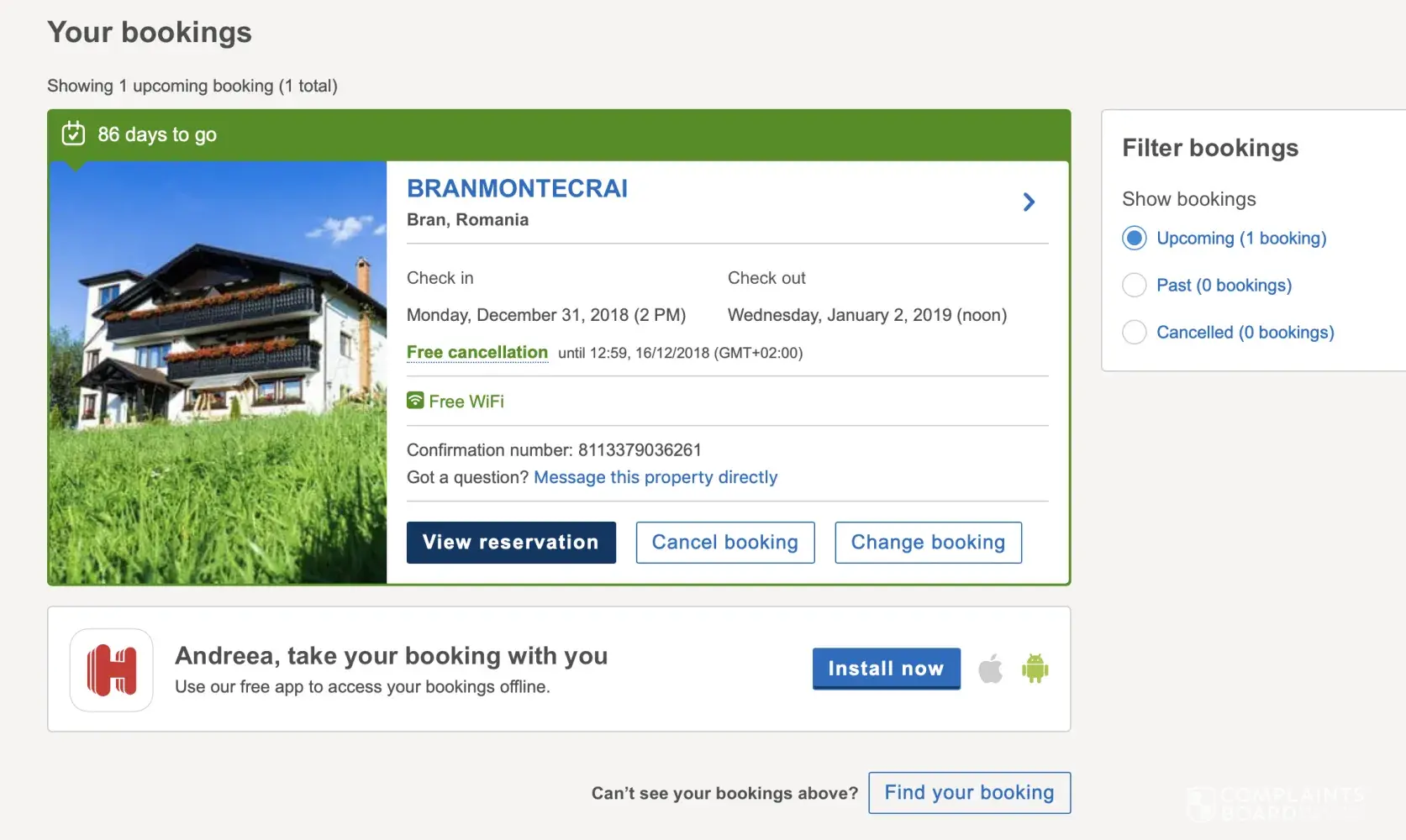Click the calendar checkmark icon
This screenshot has height=840, width=1406.
click(x=74, y=134)
